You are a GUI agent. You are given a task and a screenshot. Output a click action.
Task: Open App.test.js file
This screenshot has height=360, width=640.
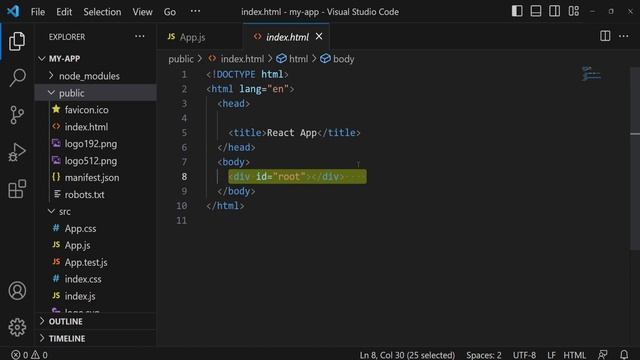click(96, 262)
